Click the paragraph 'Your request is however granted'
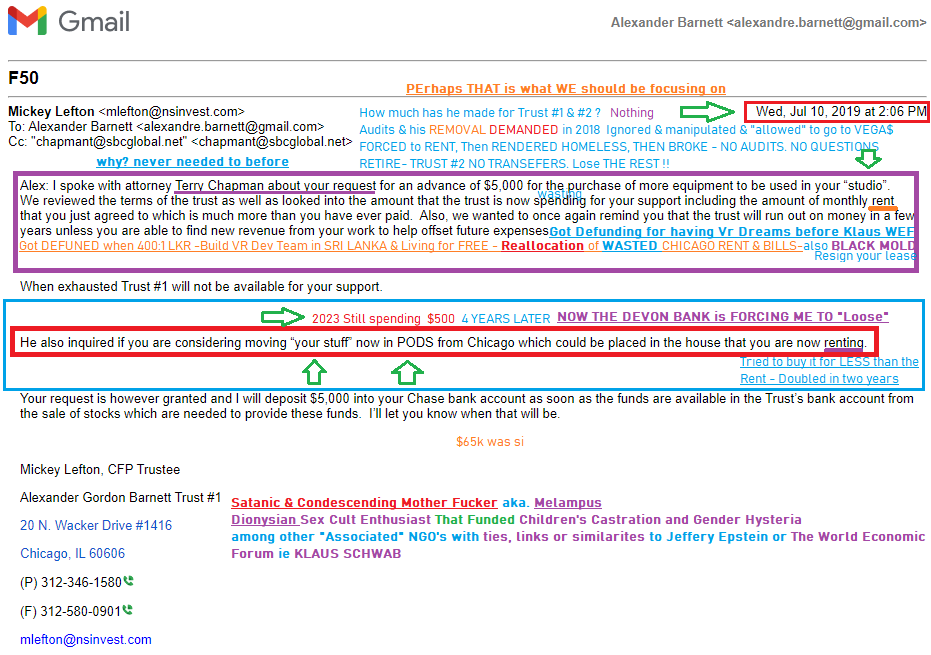Image resolution: width=931 pixels, height=655 pixels. point(467,406)
